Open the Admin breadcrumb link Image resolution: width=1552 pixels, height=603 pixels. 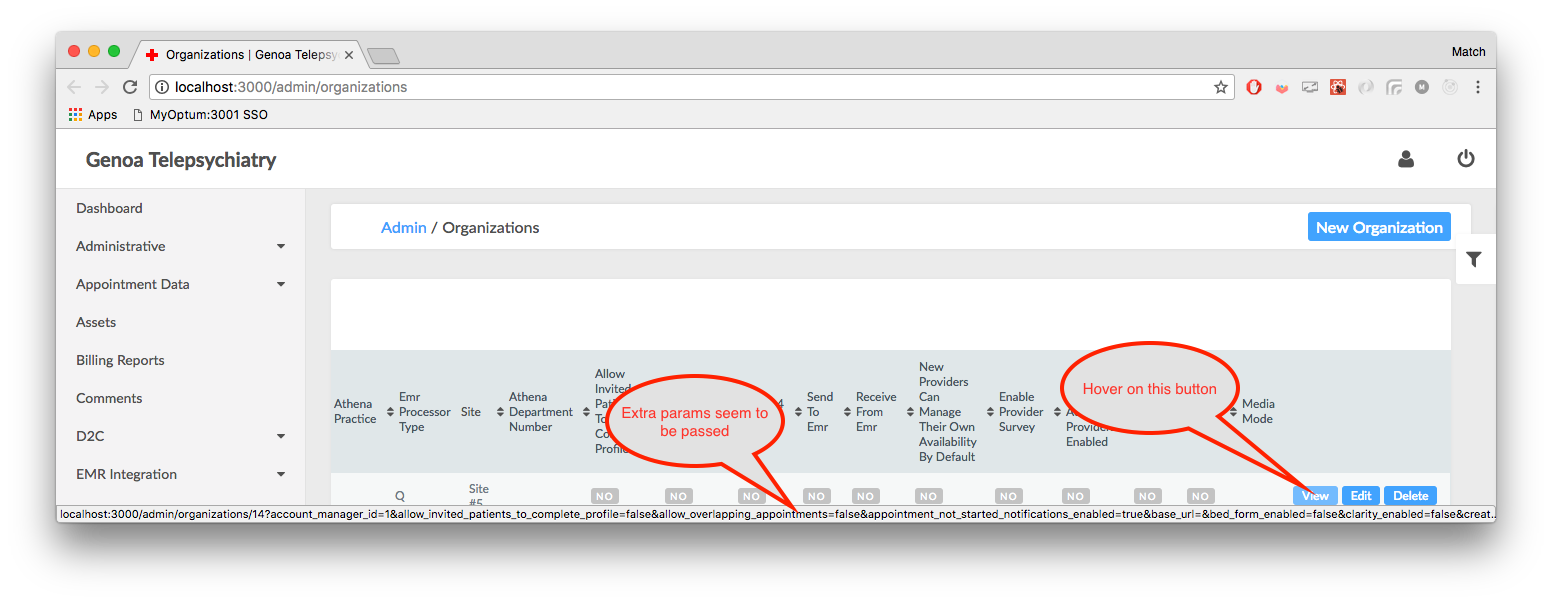[x=403, y=227]
